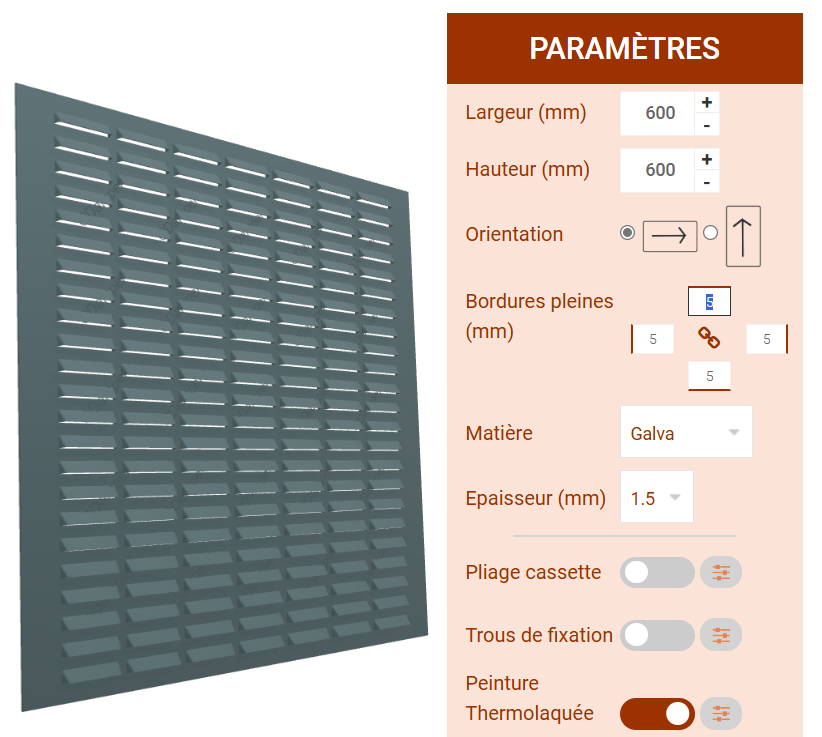Image resolution: width=822 pixels, height=737 pixels.
Task: Open the Epaisseur dropdown showing 1.5
Action: click(x=656, y=497)
